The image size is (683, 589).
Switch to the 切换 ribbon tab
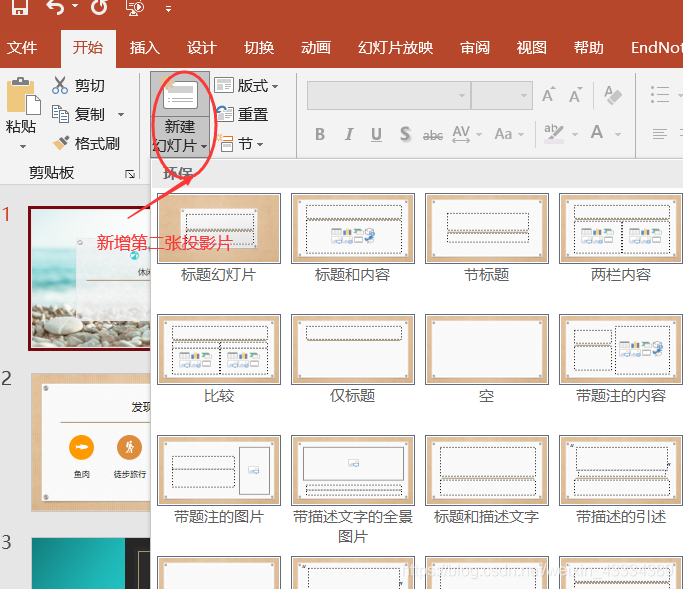click(259, 47)
